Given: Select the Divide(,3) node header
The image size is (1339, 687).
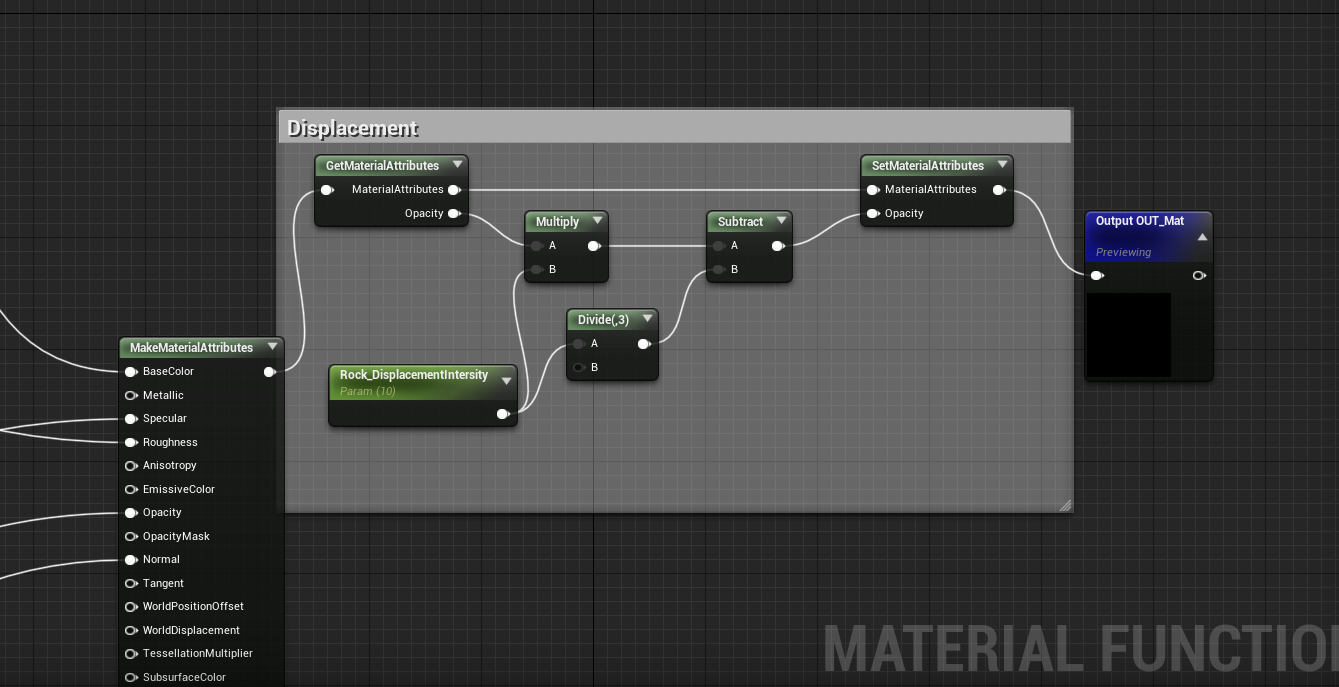Looking at the screenshot, I should click(603, 320).
